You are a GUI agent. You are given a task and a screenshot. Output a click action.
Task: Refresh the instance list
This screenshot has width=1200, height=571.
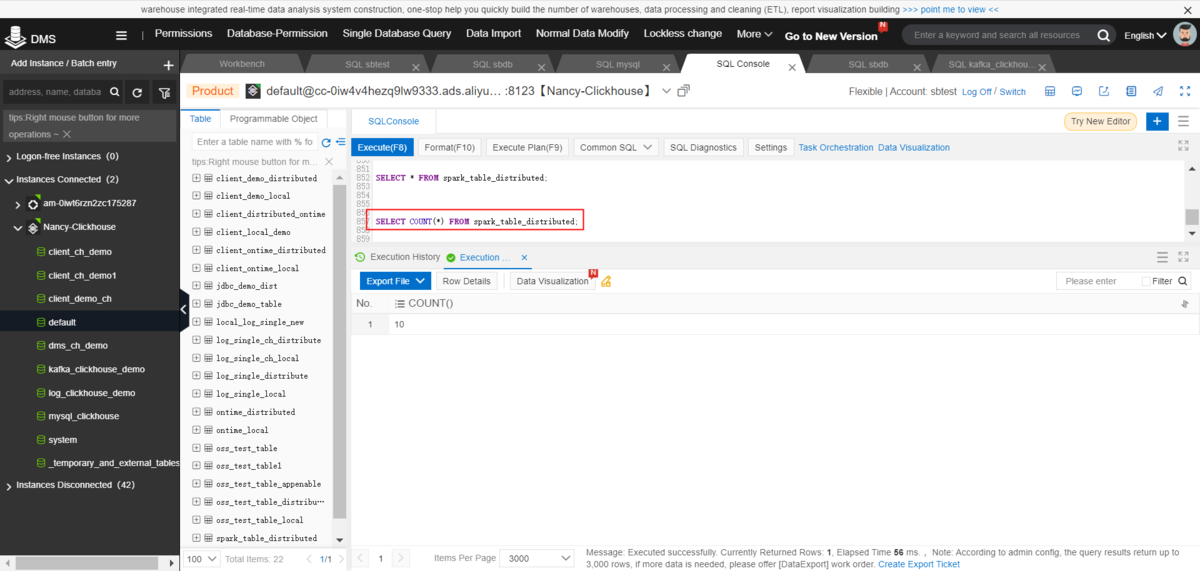(137, 92)
